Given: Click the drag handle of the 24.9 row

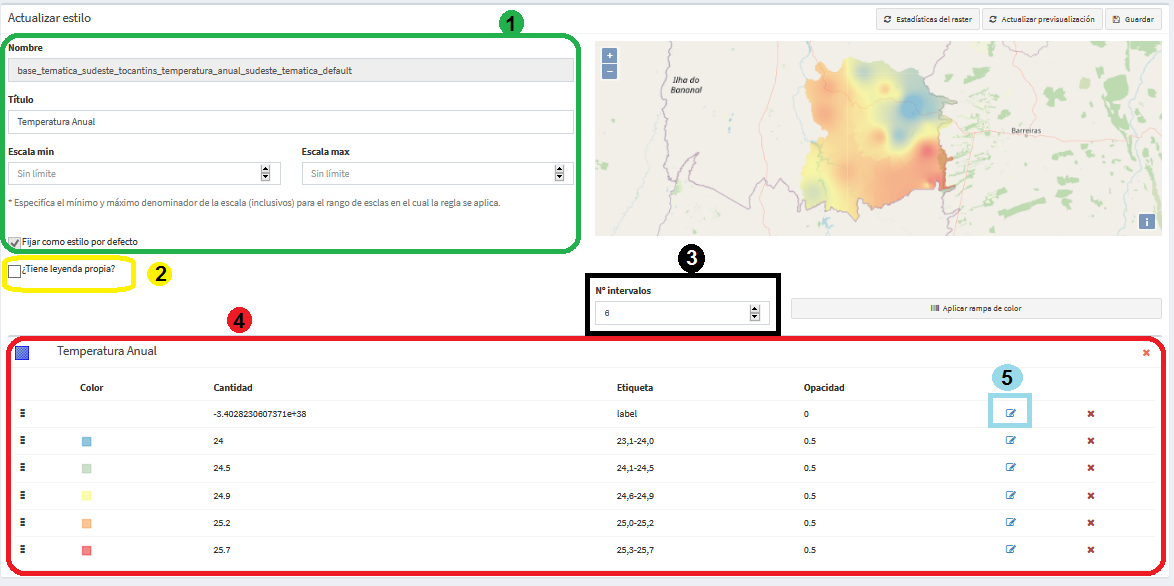Looking at the screenshot, I should point(23,495).
